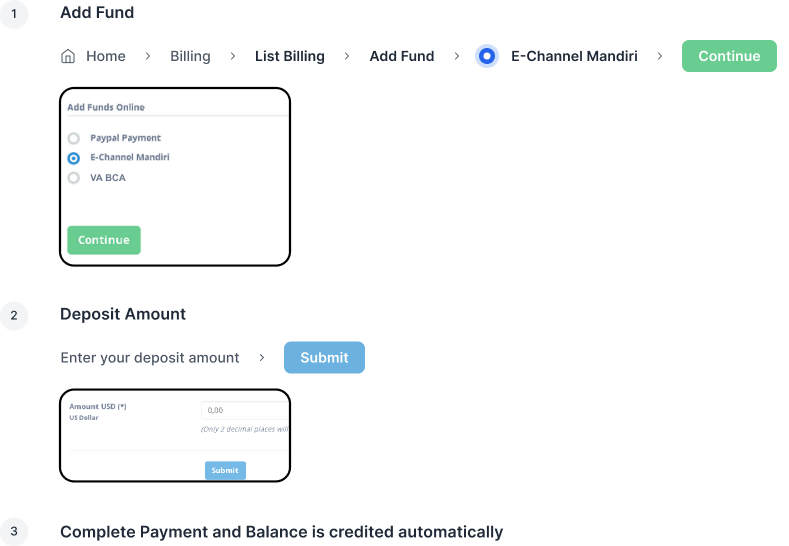Select the VA BCA radio option
The width and height of the screenshot is (789, 546).
click(74, 178)
